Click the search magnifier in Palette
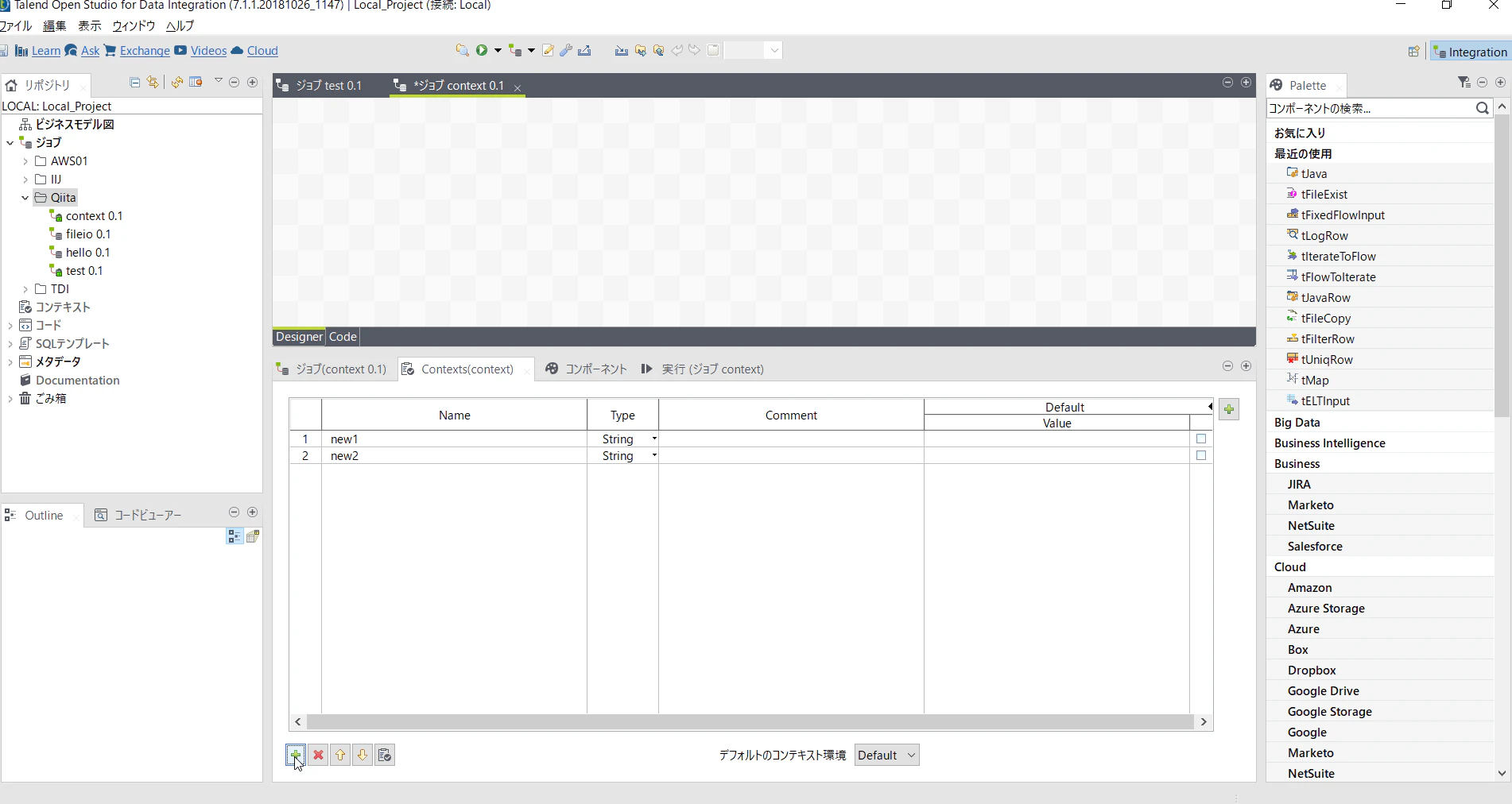Viewport: 1512px width, 804px height. pos(1482,108)
